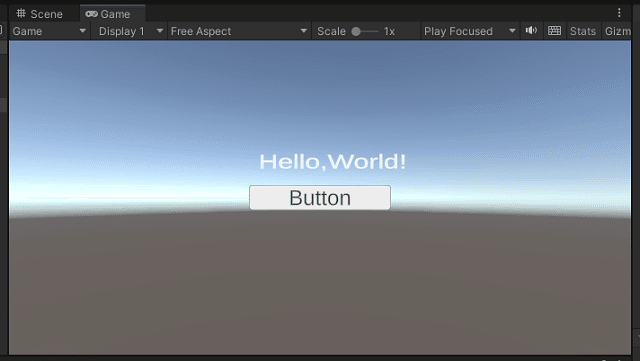640x361 pixels.
Task: Click the Button in the game view
Action: pyautogui.click(x=320, y=198)
